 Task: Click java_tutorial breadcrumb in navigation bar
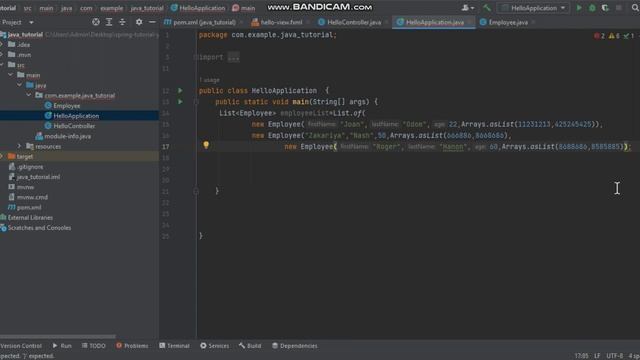tap(147, 8)
